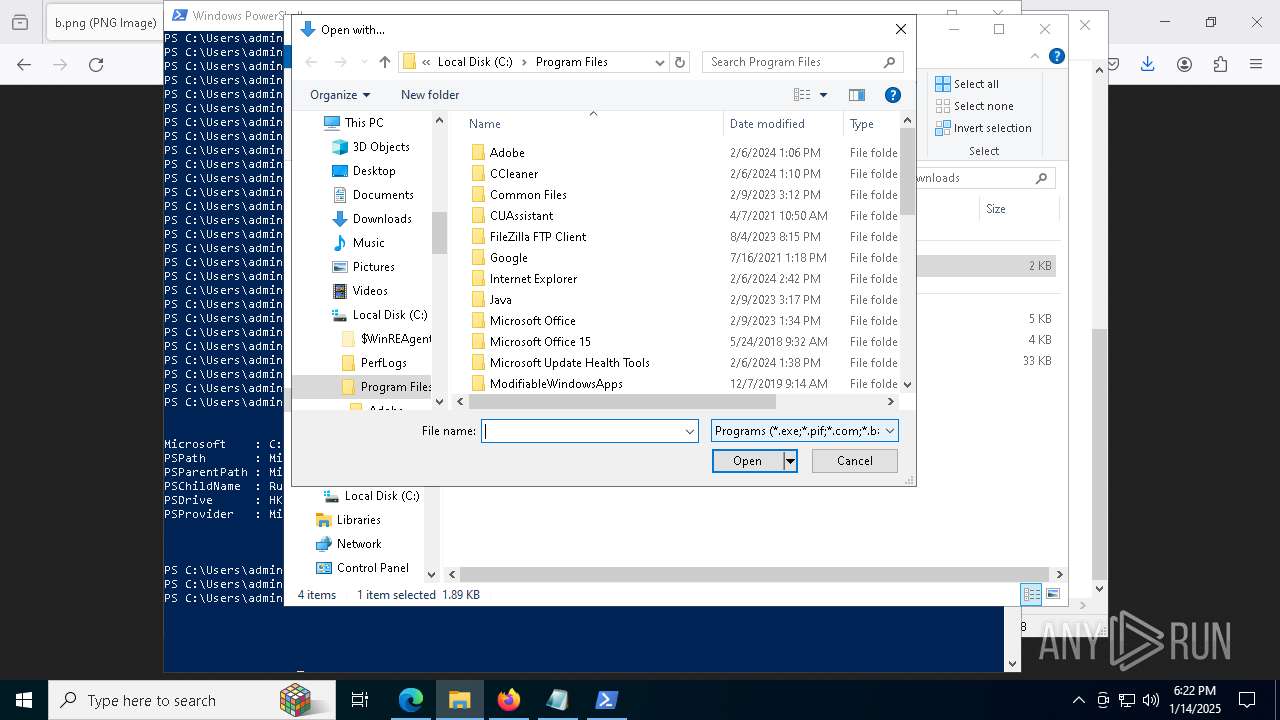Switch Explorer to large icons view

1052,594
